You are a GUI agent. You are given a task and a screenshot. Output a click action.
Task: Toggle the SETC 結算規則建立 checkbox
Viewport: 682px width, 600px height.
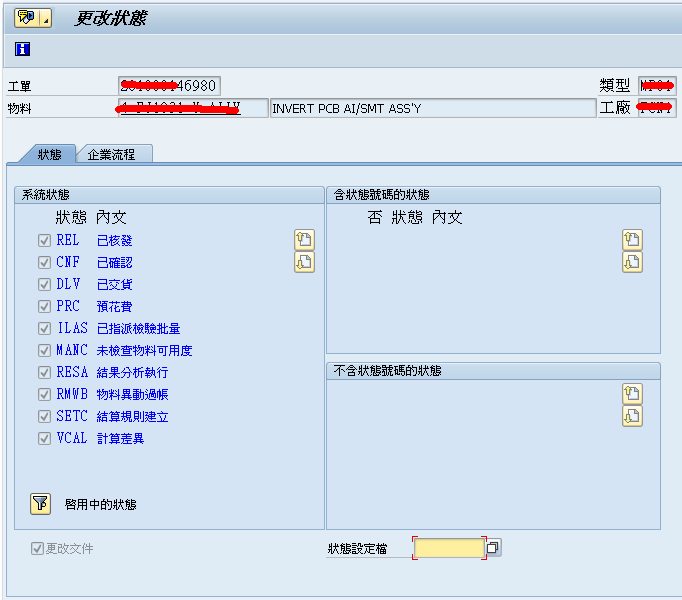[44, 416]
